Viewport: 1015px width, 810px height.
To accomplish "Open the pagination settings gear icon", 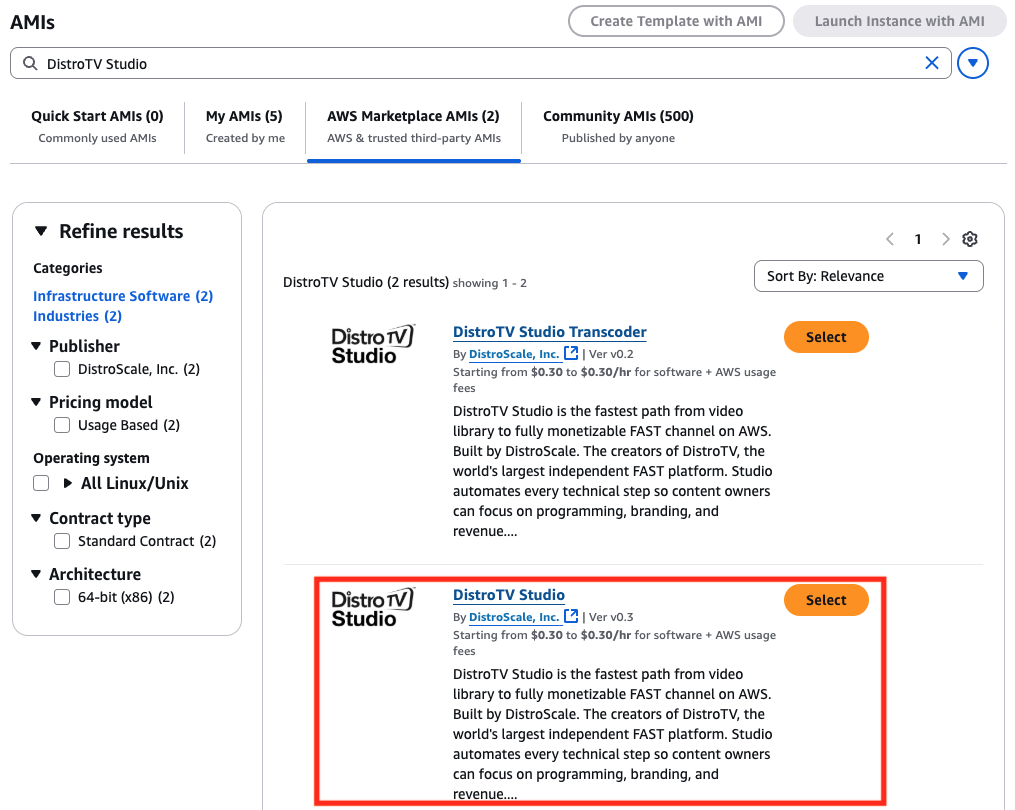I will pyautogui.click(x=969, y=239).
